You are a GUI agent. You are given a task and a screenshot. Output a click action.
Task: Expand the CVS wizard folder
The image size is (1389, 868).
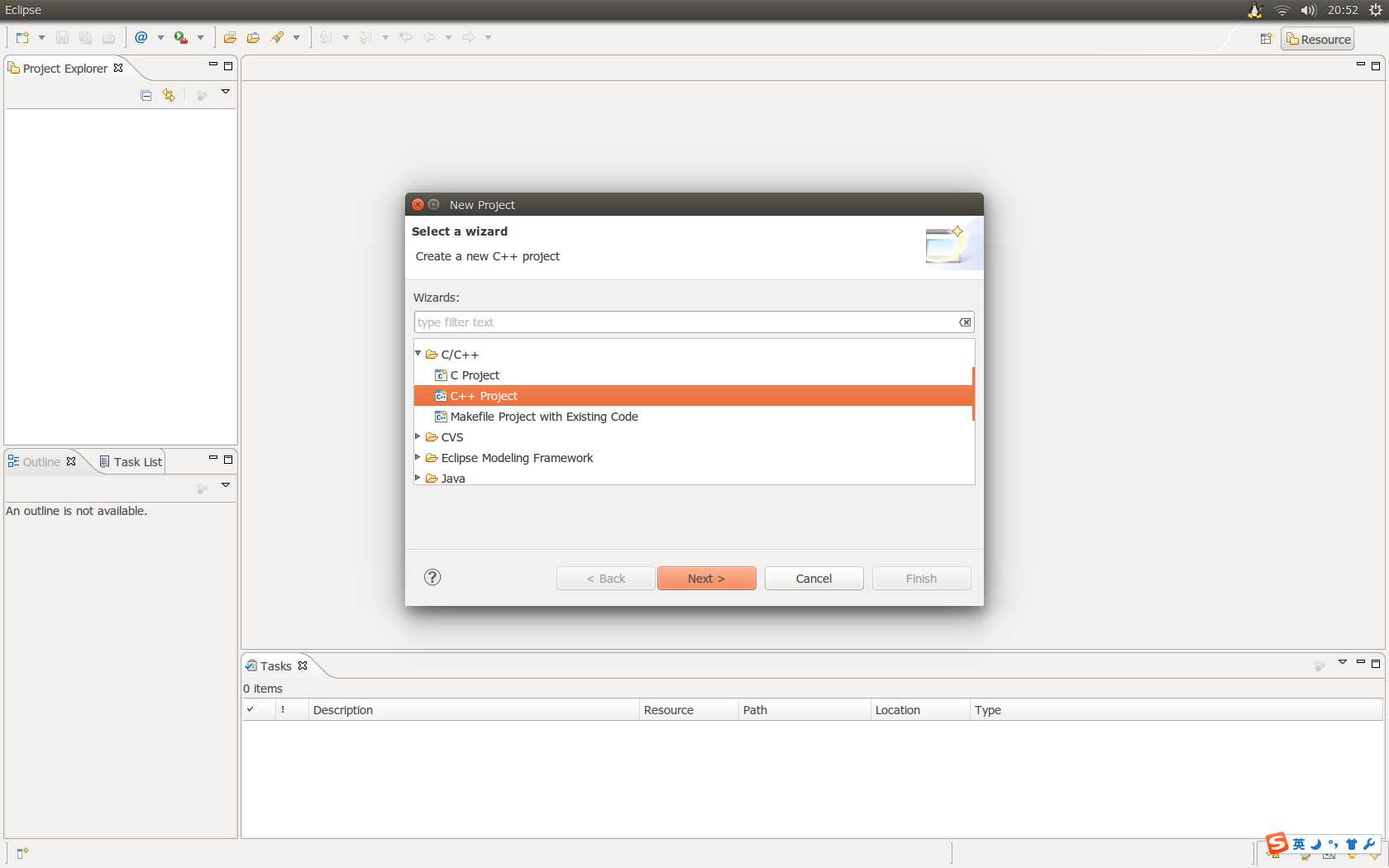(x=418, y=436)
